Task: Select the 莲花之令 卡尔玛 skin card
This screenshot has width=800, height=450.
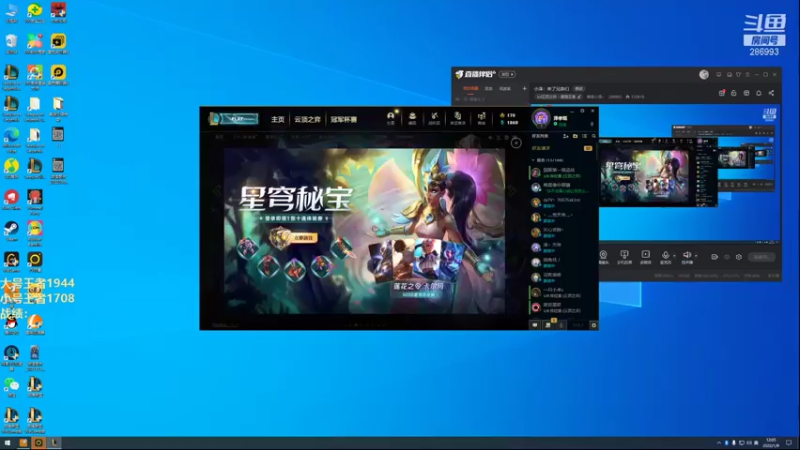Action: (418, 269)
